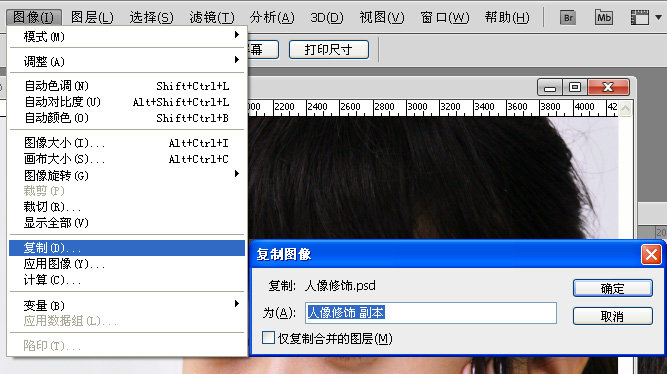Cancel the dialog with 取消 button

click(x=613, y=316)
